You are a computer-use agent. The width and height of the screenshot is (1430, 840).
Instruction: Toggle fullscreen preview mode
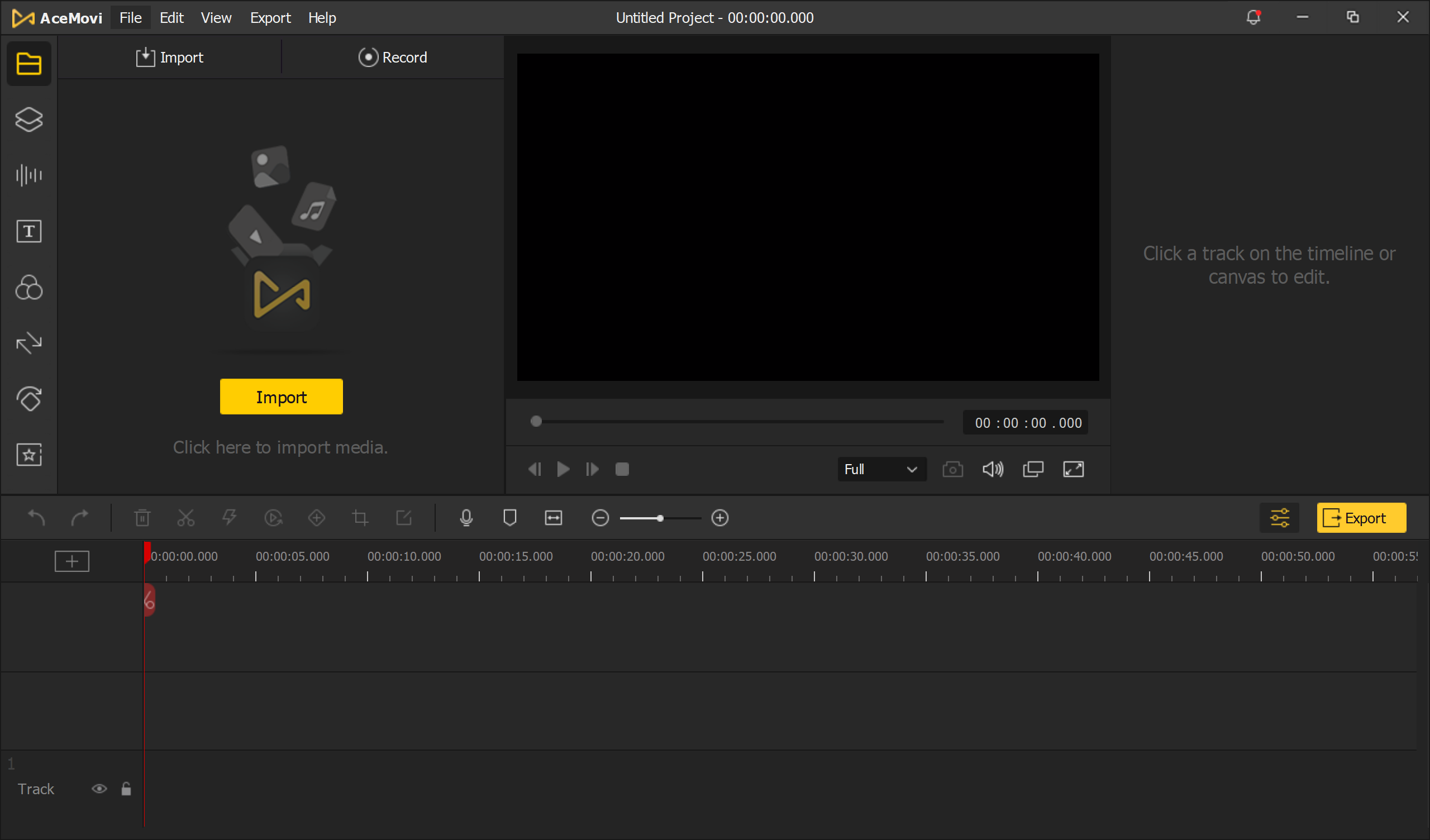click(x=1075, y=469)
